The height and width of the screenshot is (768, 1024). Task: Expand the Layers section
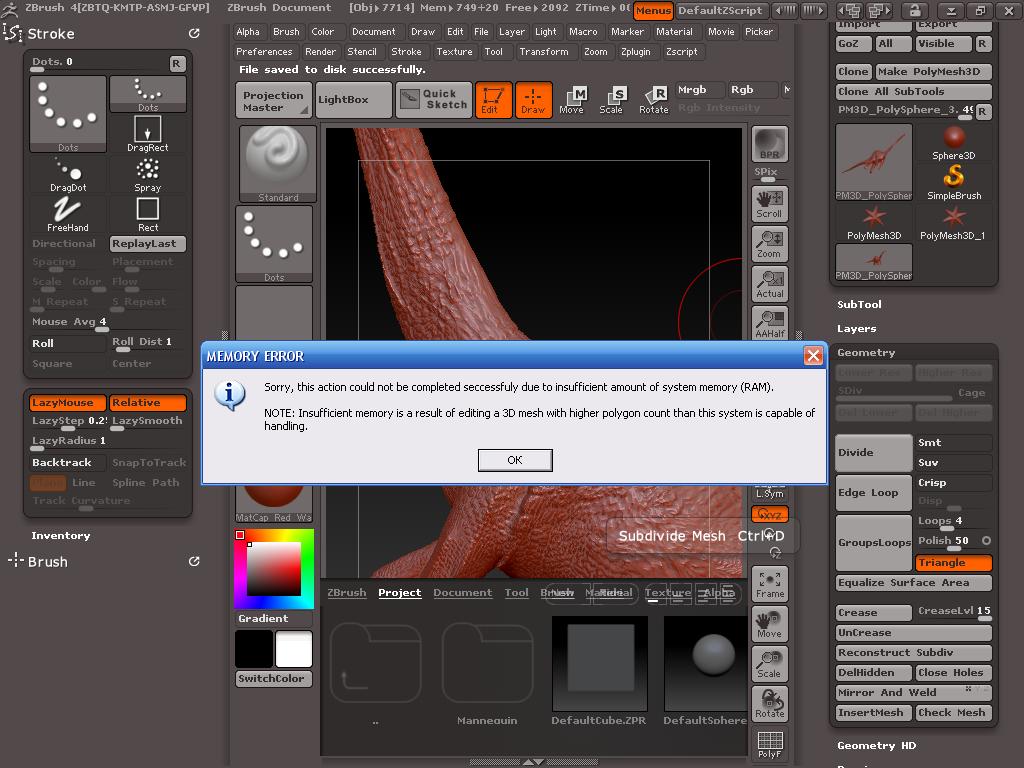pos(857,328)
